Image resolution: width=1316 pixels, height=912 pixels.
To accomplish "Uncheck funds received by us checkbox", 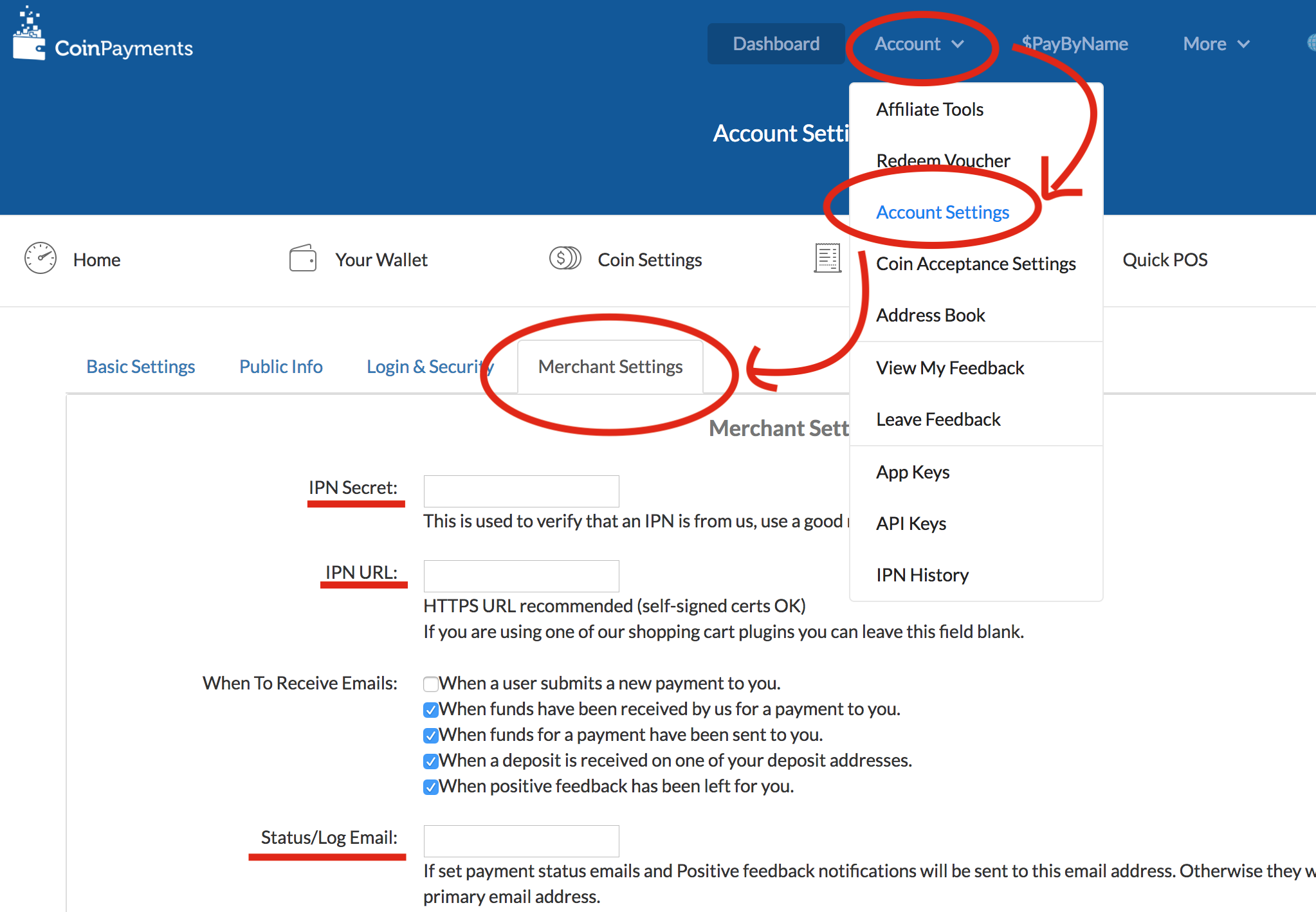I will (430, 709).
